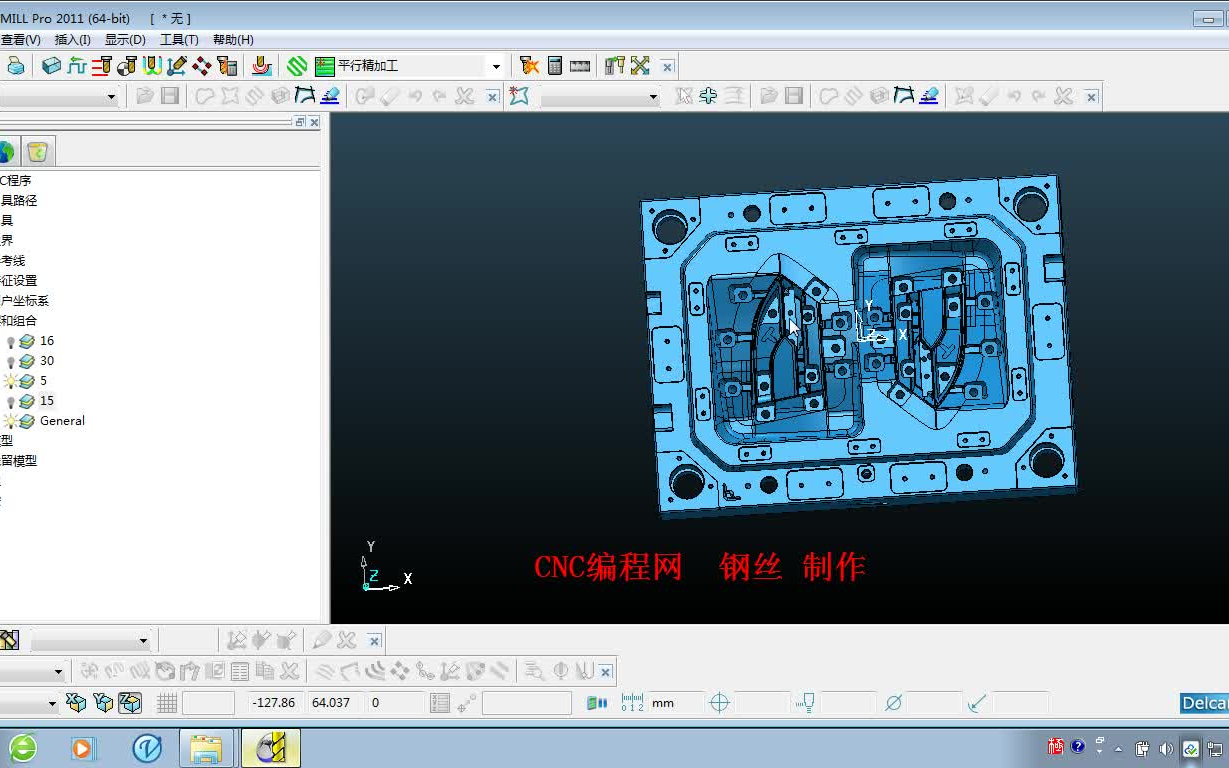Viewport: 1229px width, 768px height.
Task: Toggle light bulb for level 16
Action: [x=11, y=341]
